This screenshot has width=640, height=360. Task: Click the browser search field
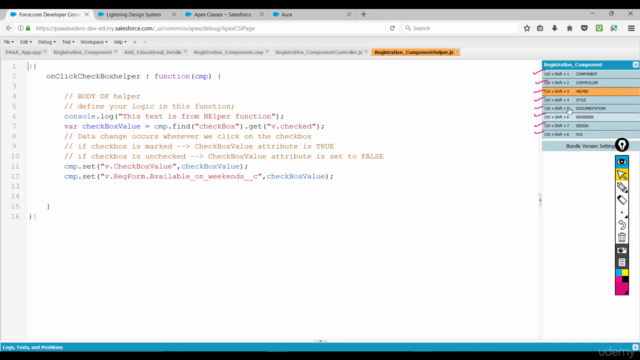[460, 28]
